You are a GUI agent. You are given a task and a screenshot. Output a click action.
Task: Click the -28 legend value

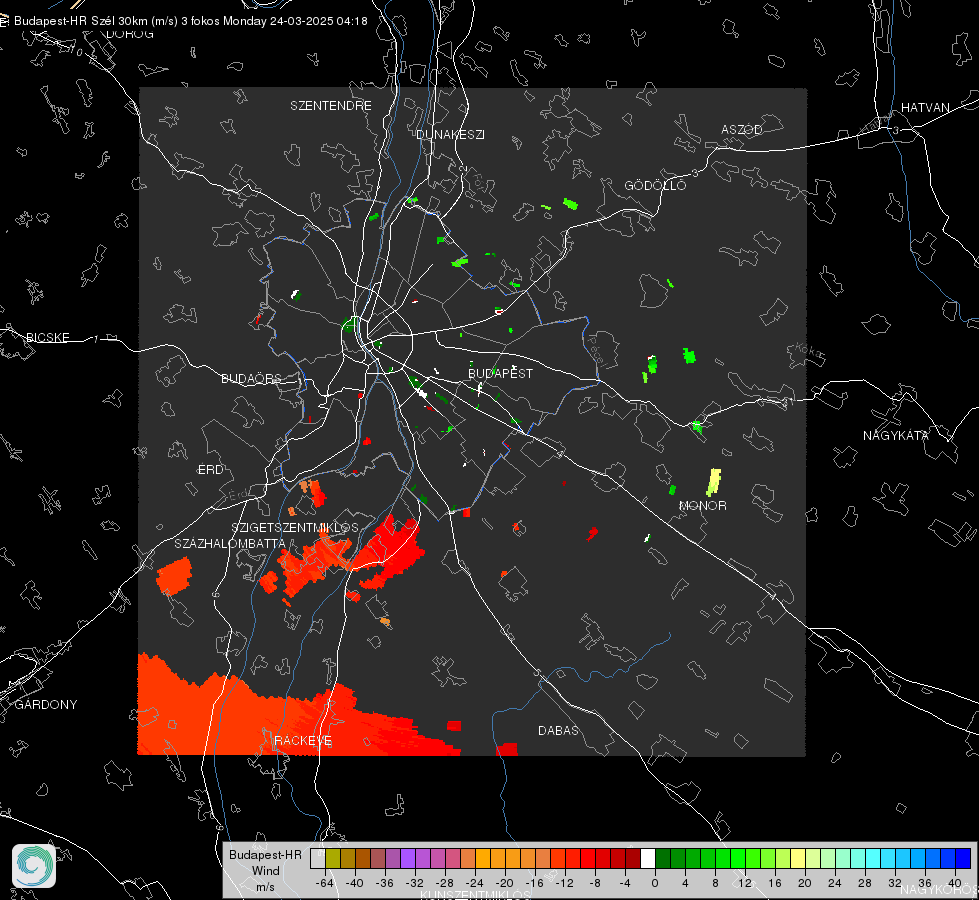tap(445, 883)
